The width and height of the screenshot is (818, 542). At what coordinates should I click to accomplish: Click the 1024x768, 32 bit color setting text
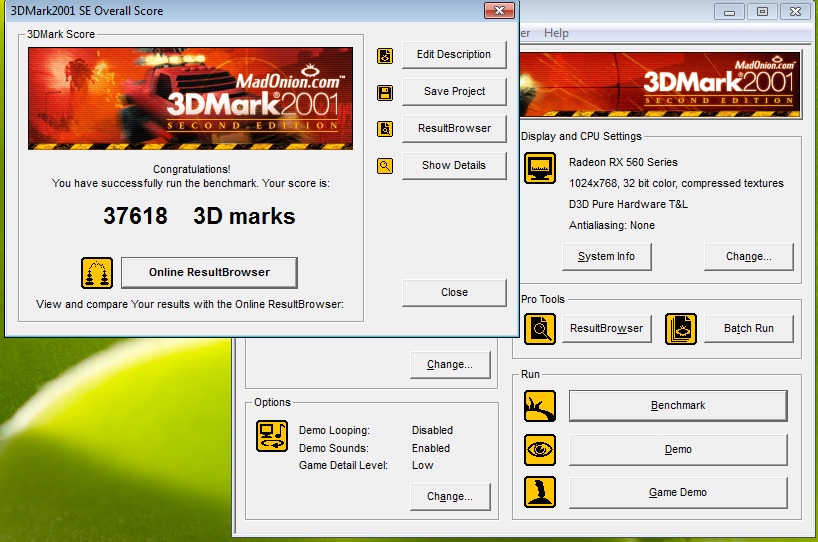click(x=676, y=183)
